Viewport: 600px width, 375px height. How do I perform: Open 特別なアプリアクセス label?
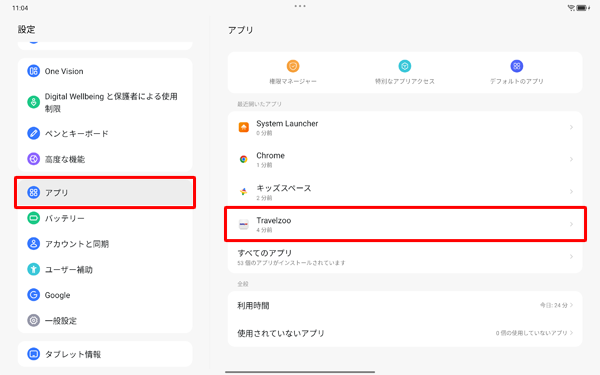point(404,82)
